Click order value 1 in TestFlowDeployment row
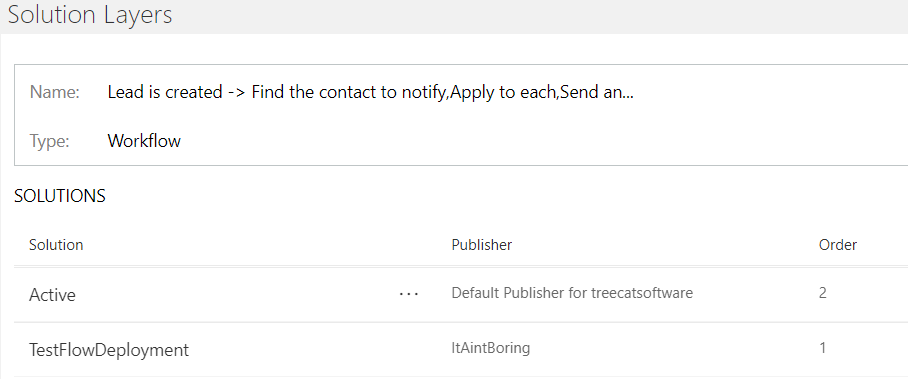The image size is (908, 379). 822,348
